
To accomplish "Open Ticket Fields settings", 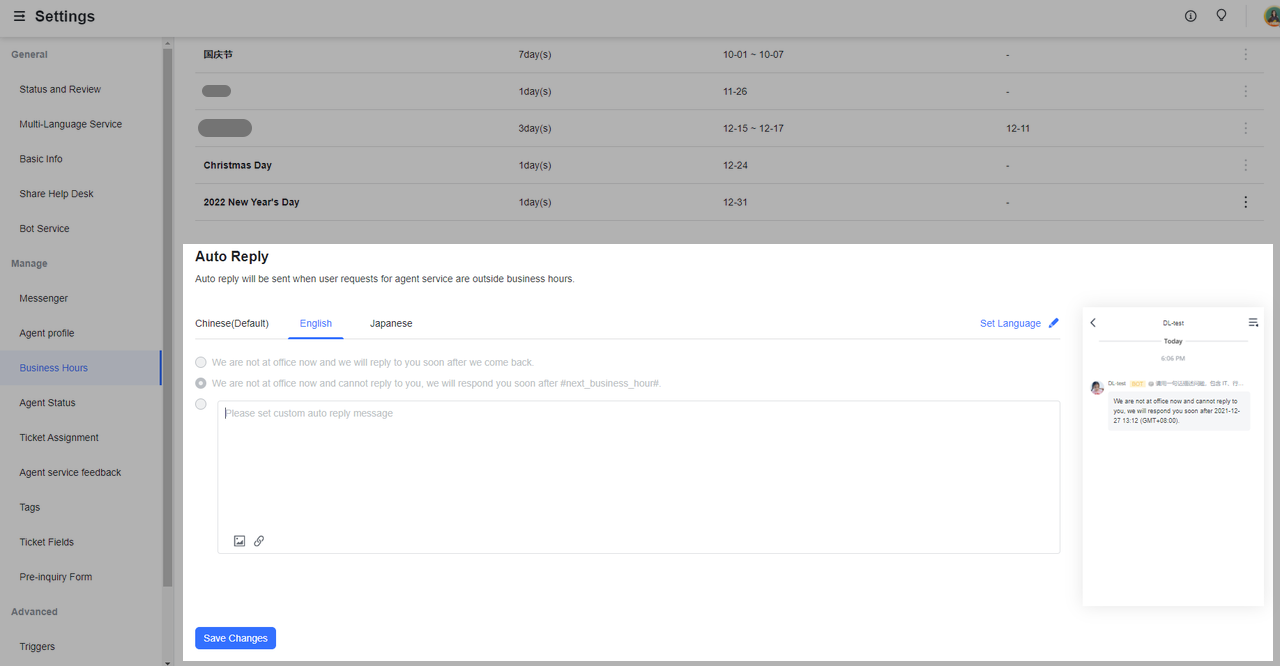I will pyautogui.click(x=47, y=542).
